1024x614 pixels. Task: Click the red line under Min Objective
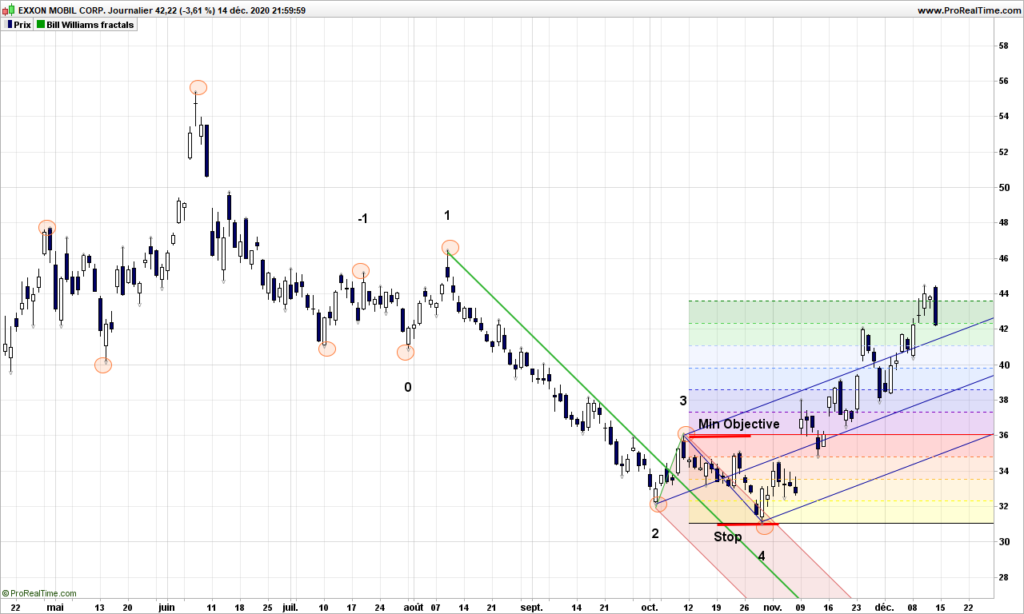point(720,435)
